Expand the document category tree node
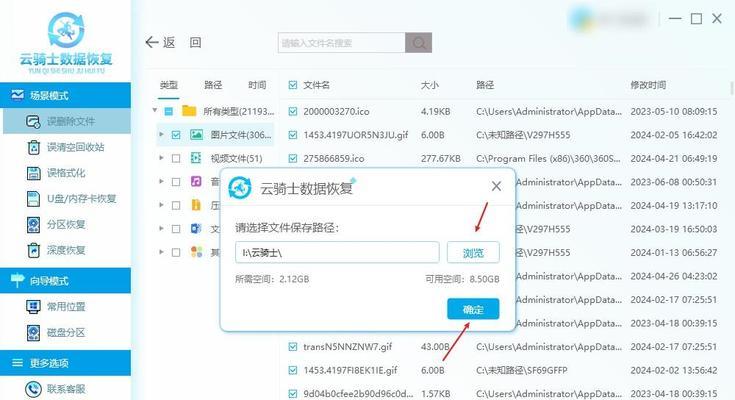The height and width of the screenshot is (400, 735). 161,228
